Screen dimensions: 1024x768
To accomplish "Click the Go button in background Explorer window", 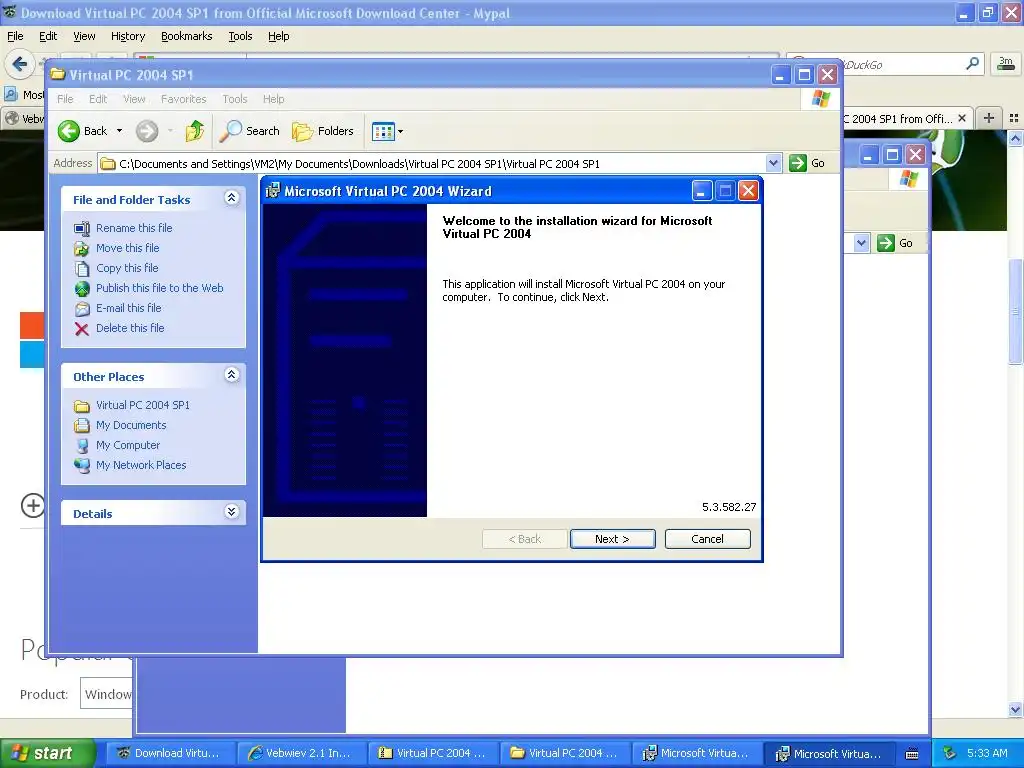I will coord(895,243).
